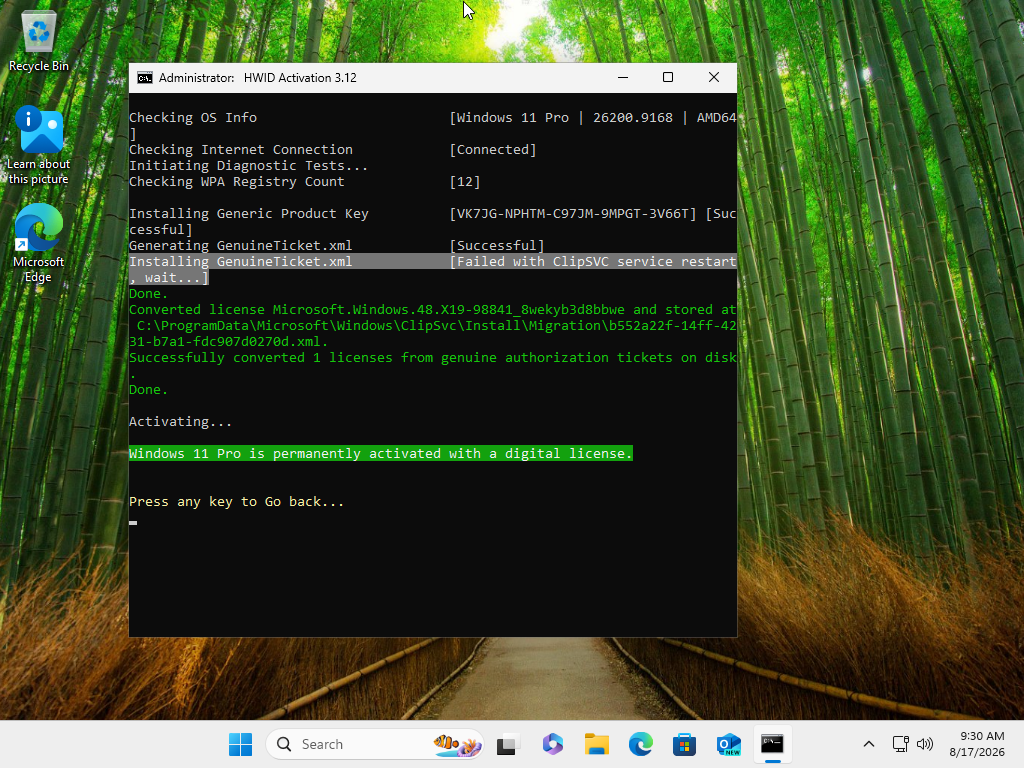The width and height of the screenshot is (1024, 768).
Task: Open Microsoft Store from the taskbar
Action: 684,744
